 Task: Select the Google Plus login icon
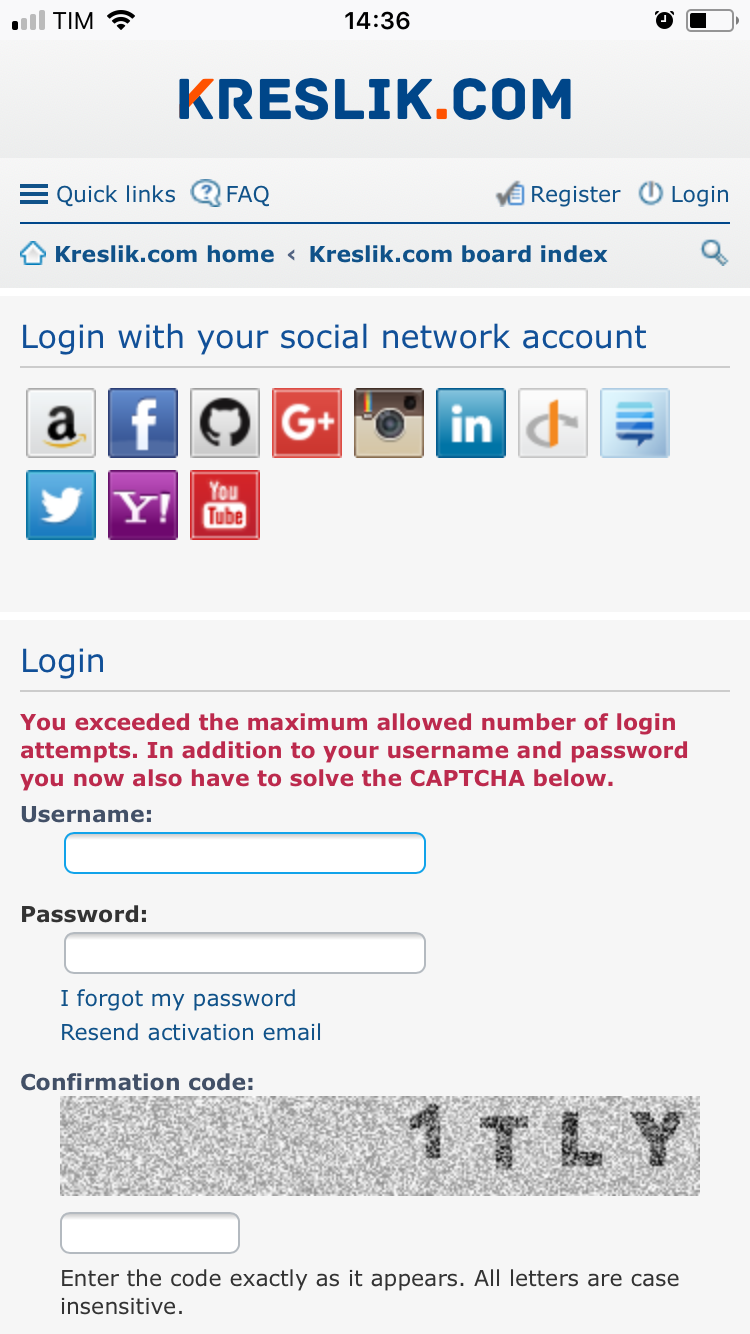[307, 423]
